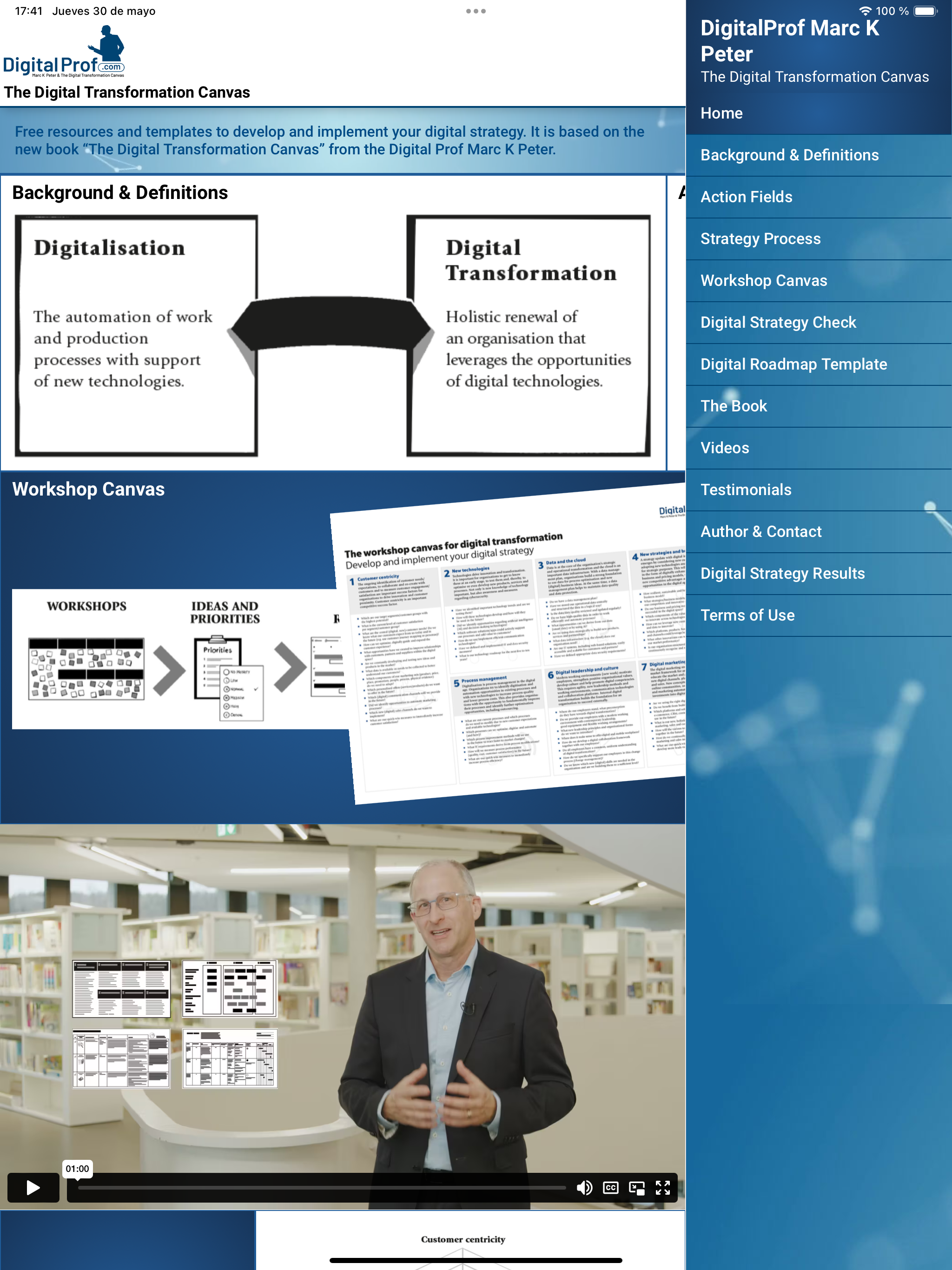Toggle closed captions CC icon

point(610,1188)
